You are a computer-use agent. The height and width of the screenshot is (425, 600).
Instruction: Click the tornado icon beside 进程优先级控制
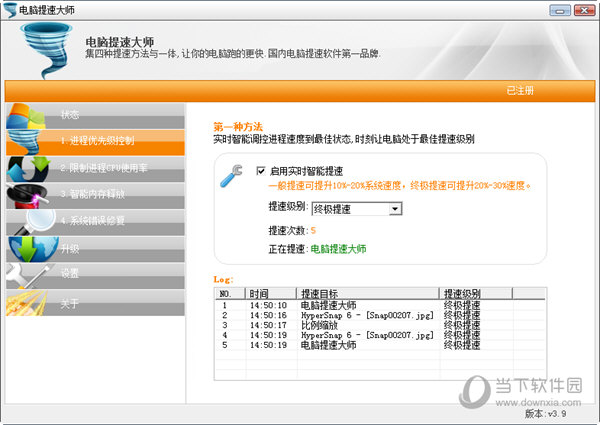pyautogui.click(x=24, y=142)
